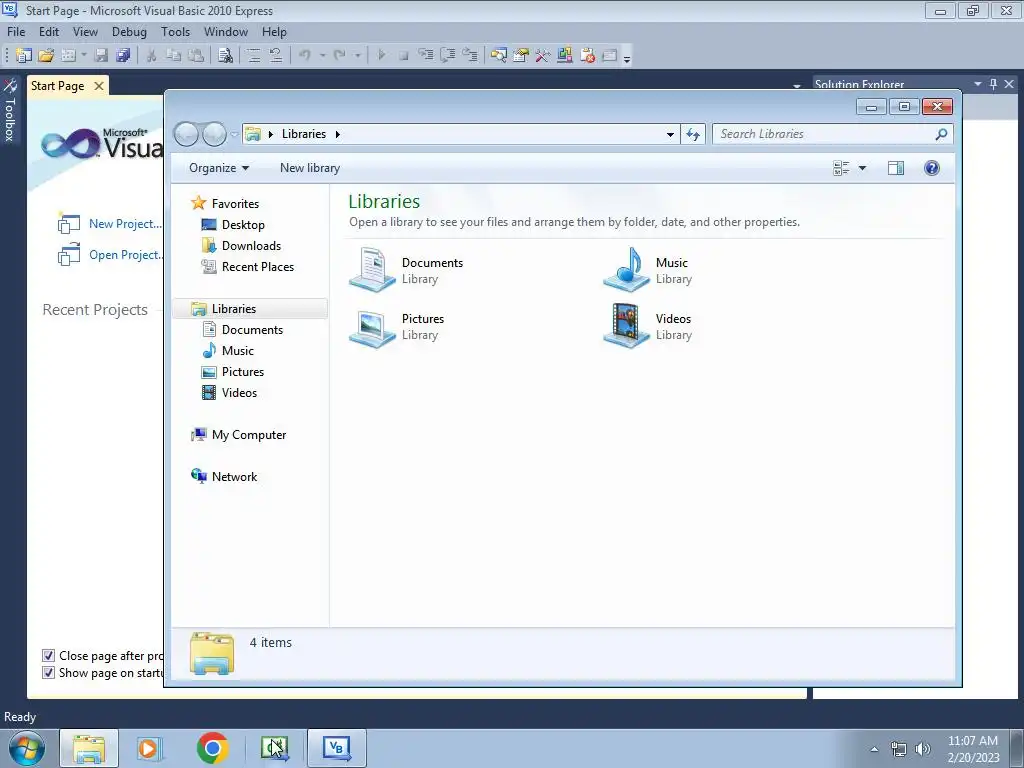This screenshot has width=1024, height=768.
Task: Click the Explorer preview pane icon
Action: click(896, 168)
